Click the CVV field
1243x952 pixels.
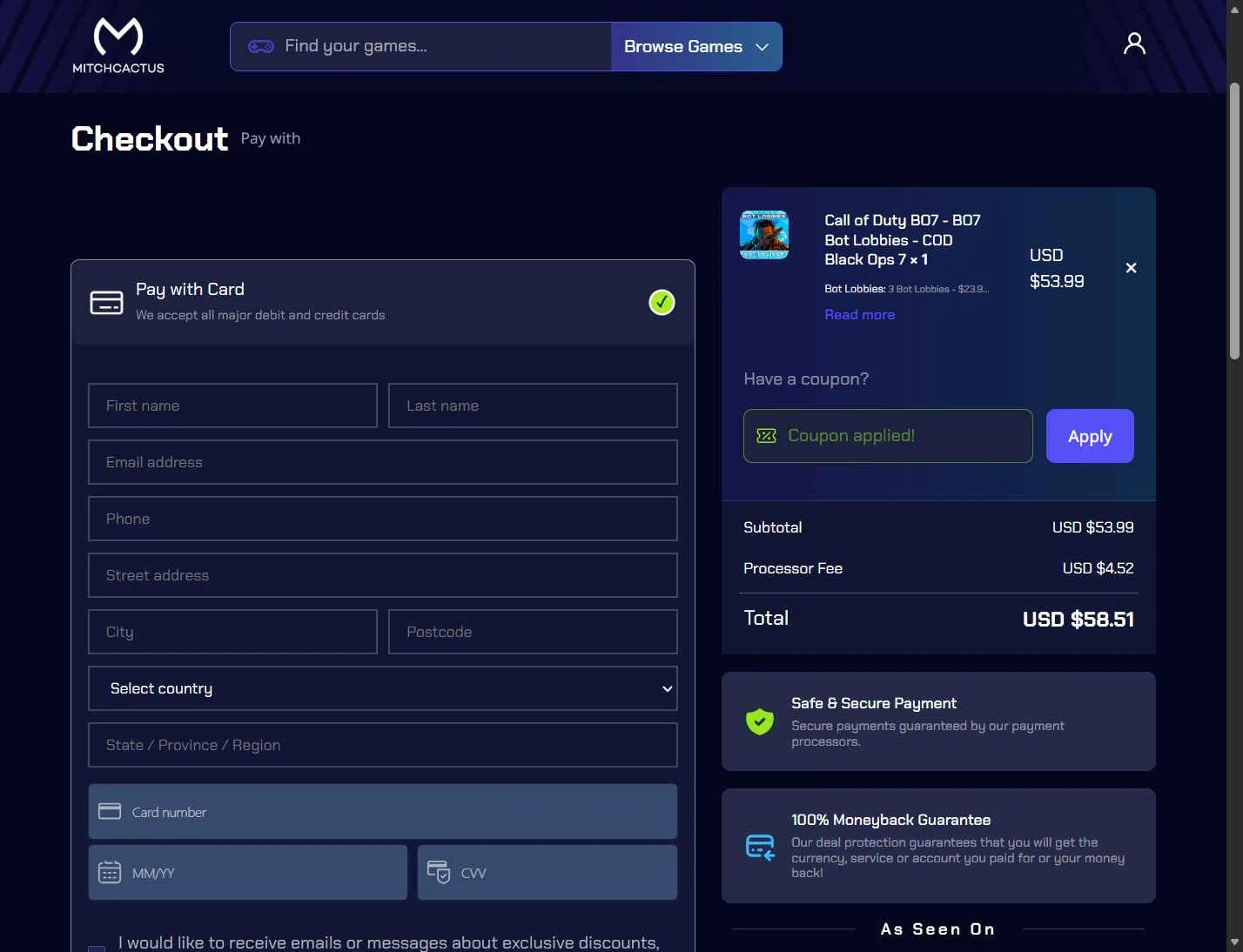[548, 873]
